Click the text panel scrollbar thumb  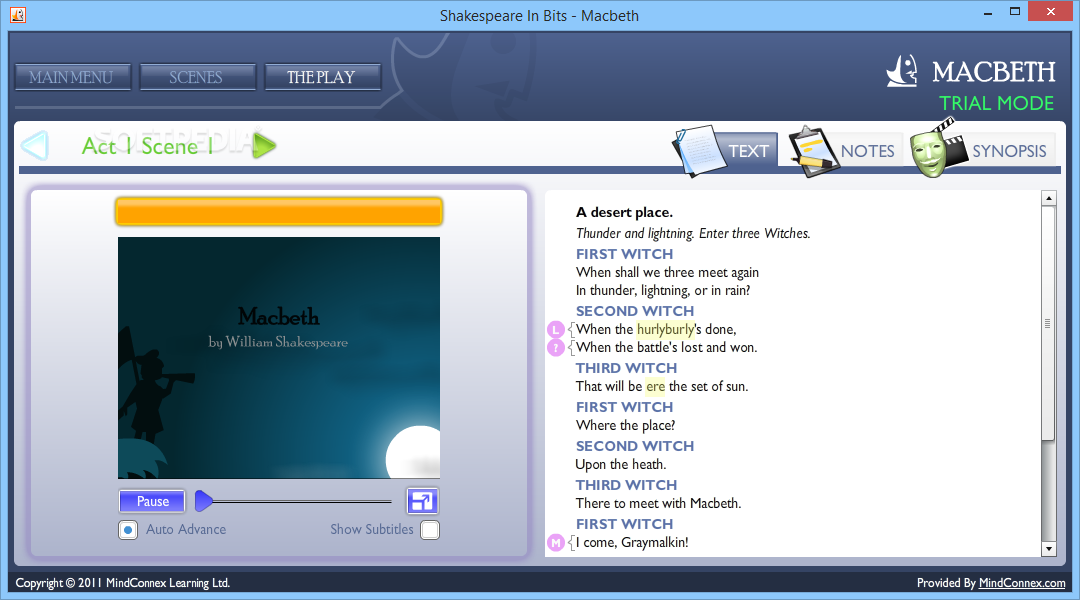[x=1048, y=322]
